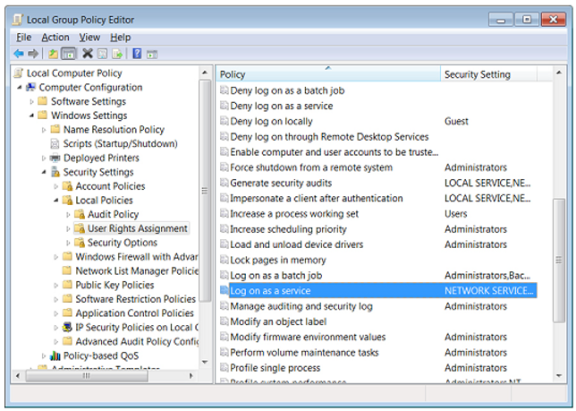Viewport: 576px width, 411px height.
Task: Collapse the Computer Configuration node
Action: tap(19, 87)
